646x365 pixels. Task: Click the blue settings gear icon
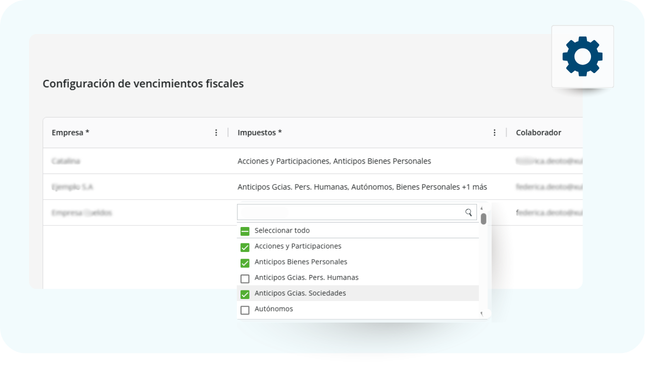coord(582,56)
